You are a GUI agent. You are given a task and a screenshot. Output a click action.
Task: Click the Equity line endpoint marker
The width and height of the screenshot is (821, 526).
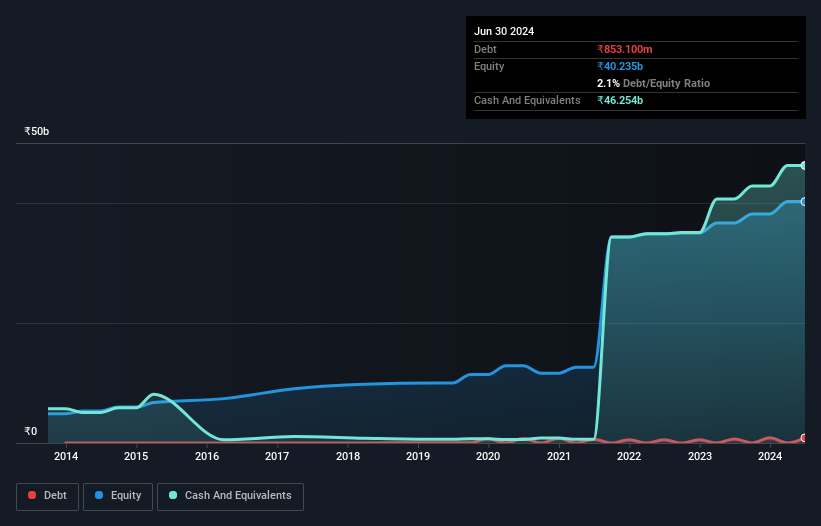[804, 202]
